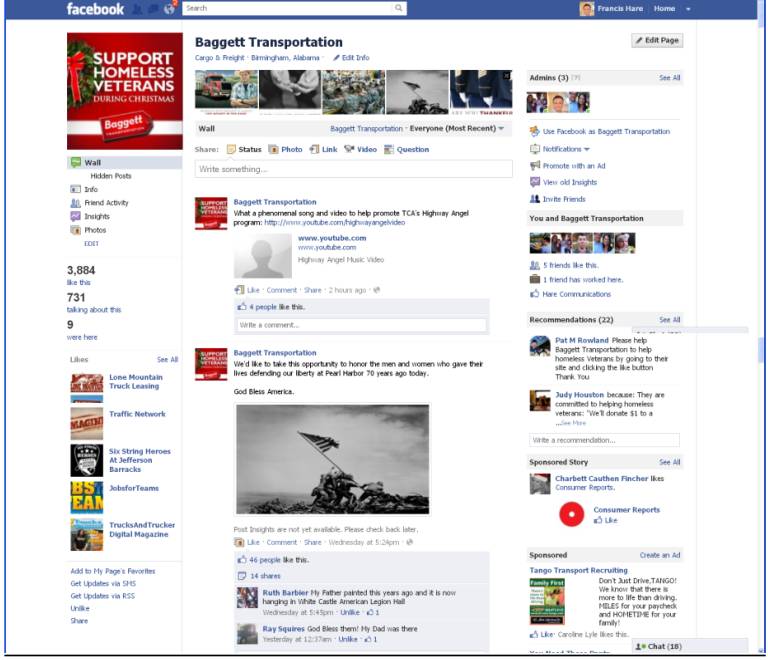This screenshot has width=768, height=660.
Task: Click the search magnifier icon
Action: [399, 8]
